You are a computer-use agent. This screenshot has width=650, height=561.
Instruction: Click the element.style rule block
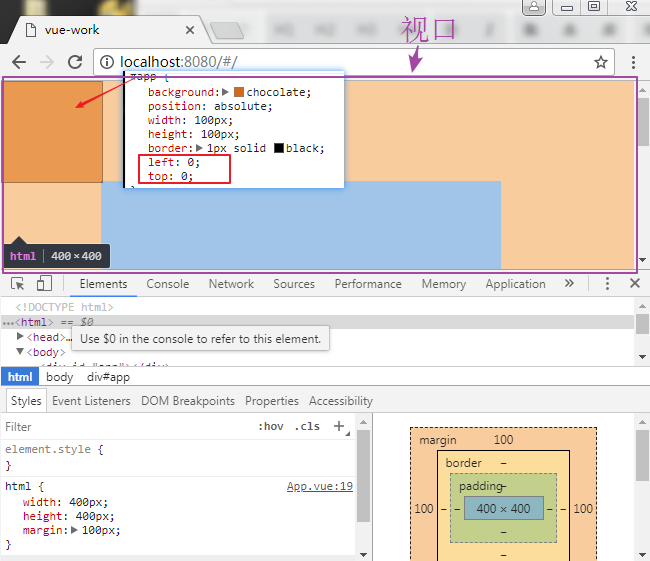178,457
